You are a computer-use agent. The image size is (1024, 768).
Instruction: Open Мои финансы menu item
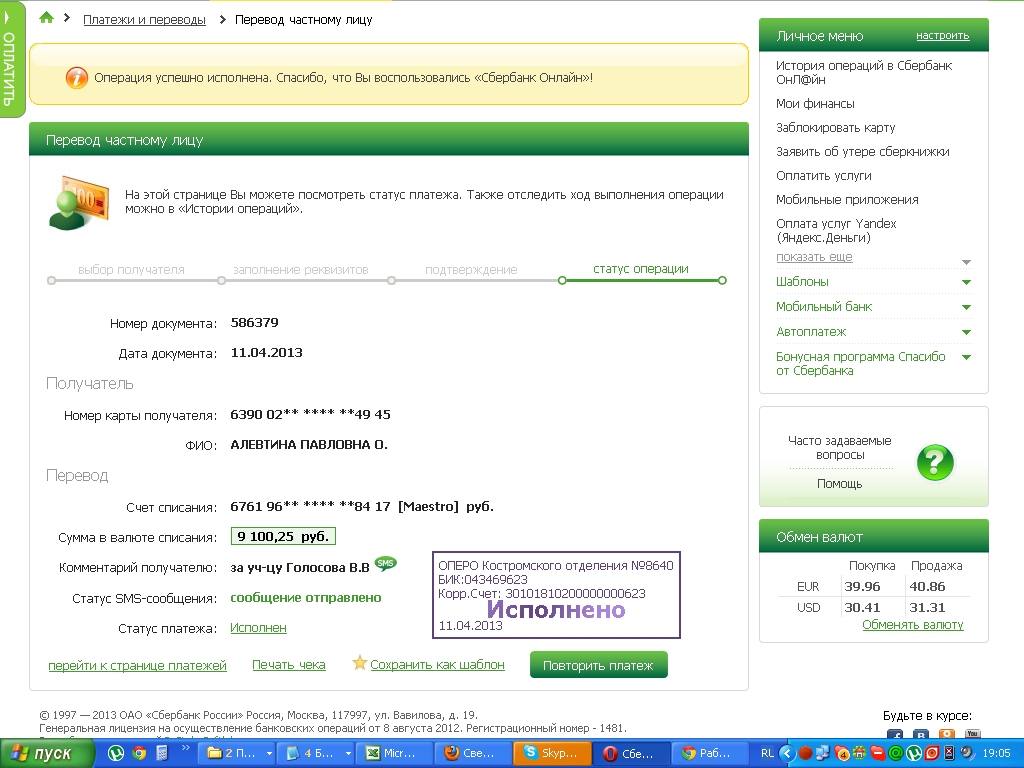click(x=815, y=104)
